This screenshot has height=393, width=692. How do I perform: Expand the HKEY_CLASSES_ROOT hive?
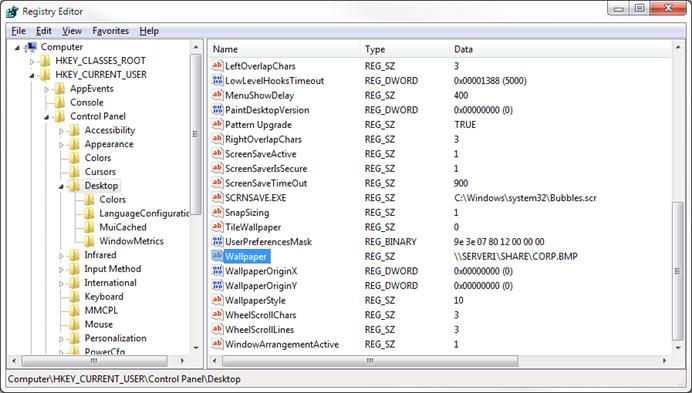[32, 61]
